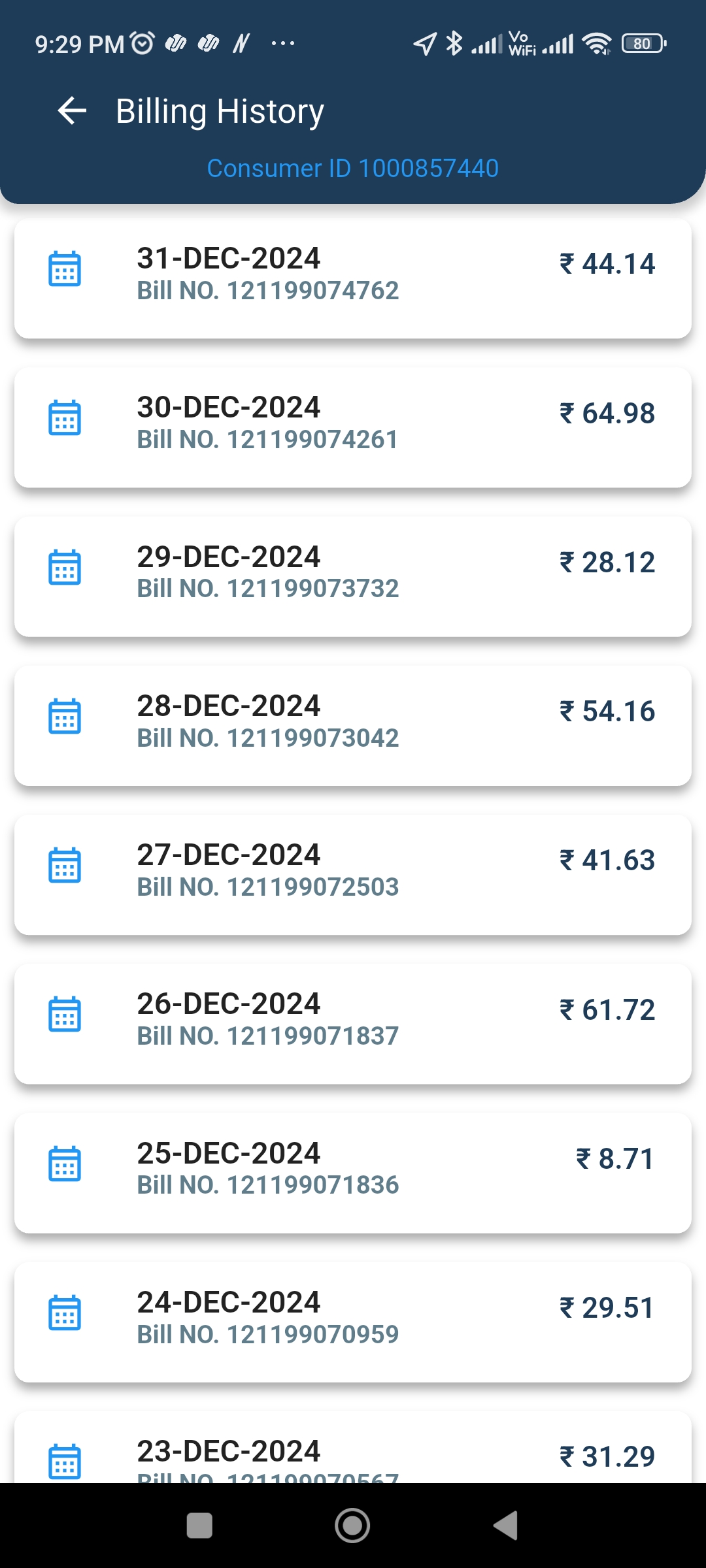Open Bill NO. 121199074762
706x1568 pixels.
tap(267, 291)
